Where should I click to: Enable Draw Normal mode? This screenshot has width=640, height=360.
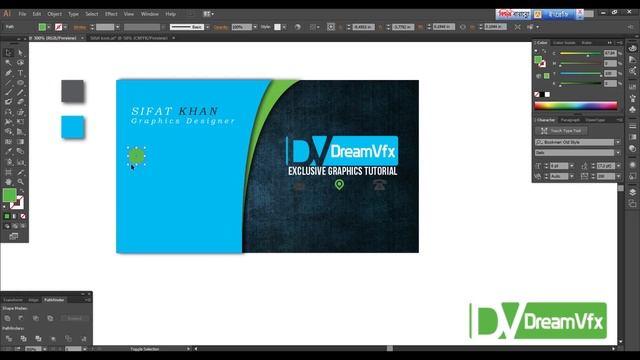coord(7,226)
